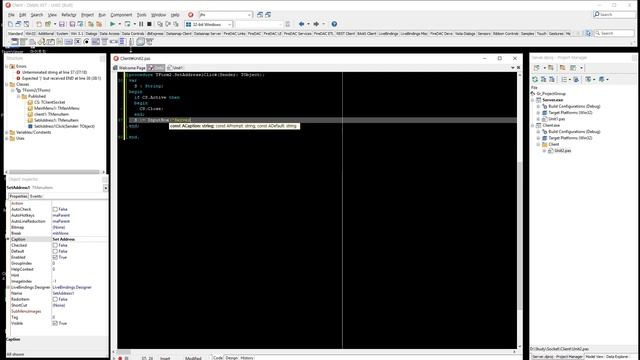Click the Save Desktop layout icon

[x=260, y=15]
